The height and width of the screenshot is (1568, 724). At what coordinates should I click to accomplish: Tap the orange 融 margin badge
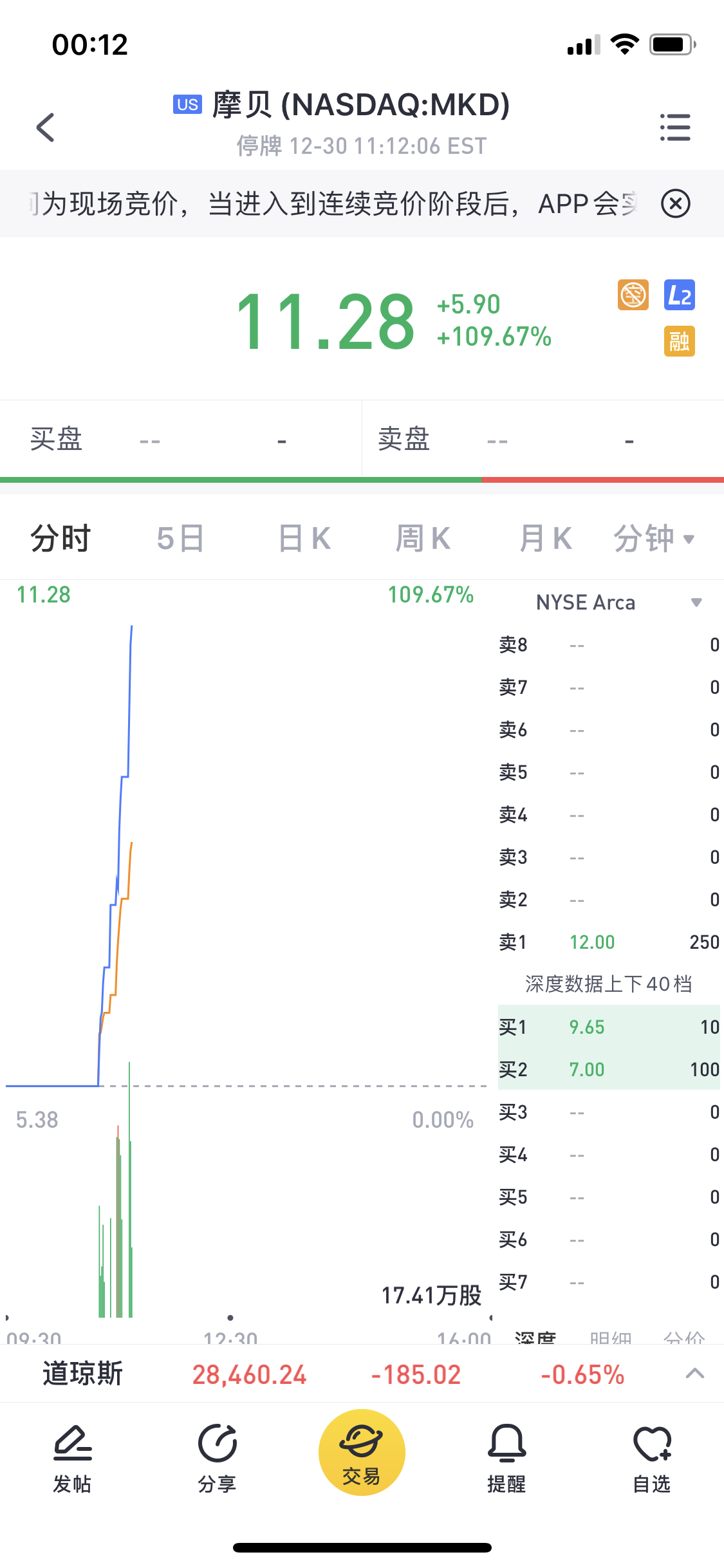click(679, 341)
